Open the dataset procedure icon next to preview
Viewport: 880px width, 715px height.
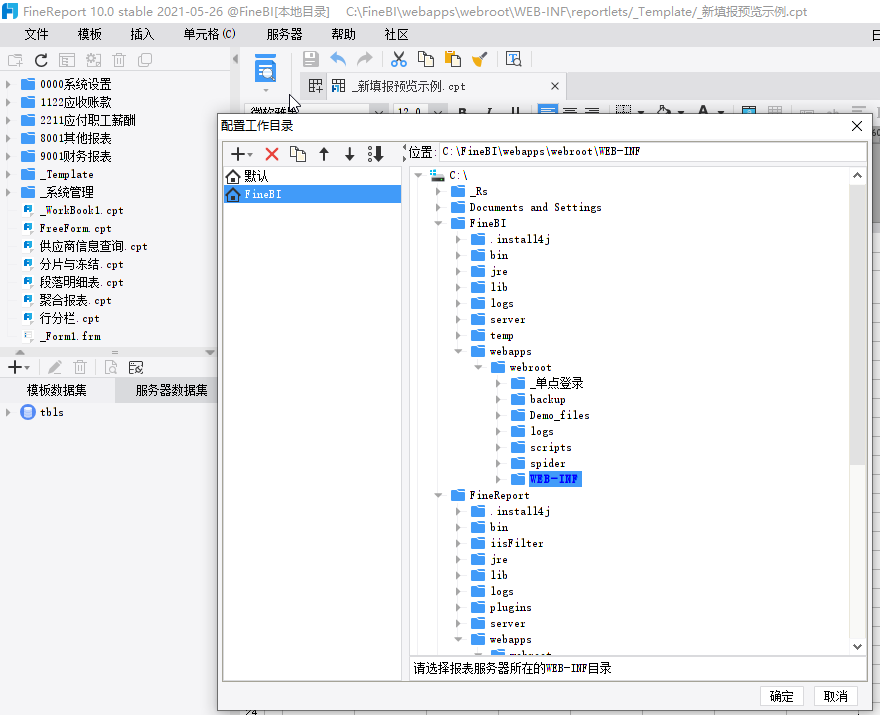tap(136, 368)
